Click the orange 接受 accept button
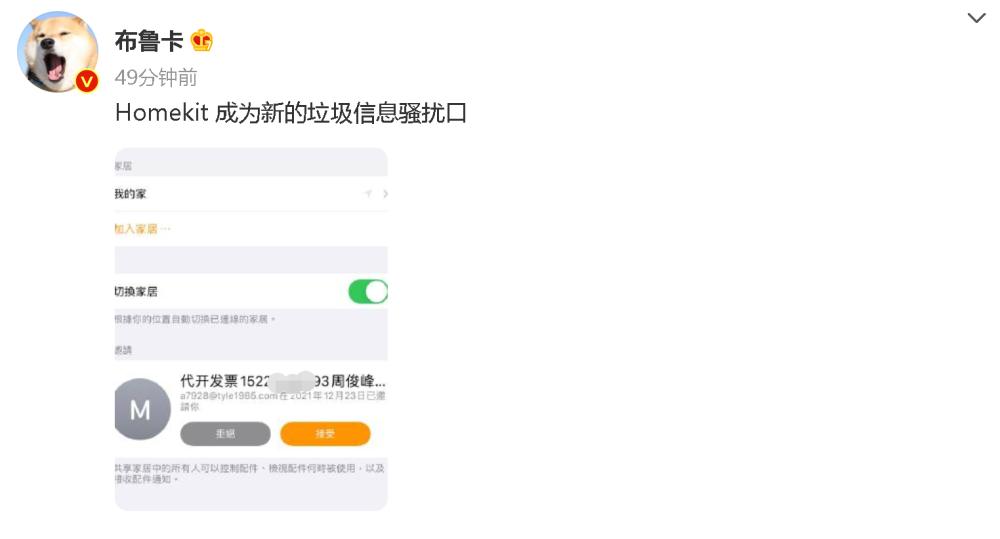 [325, 434]
